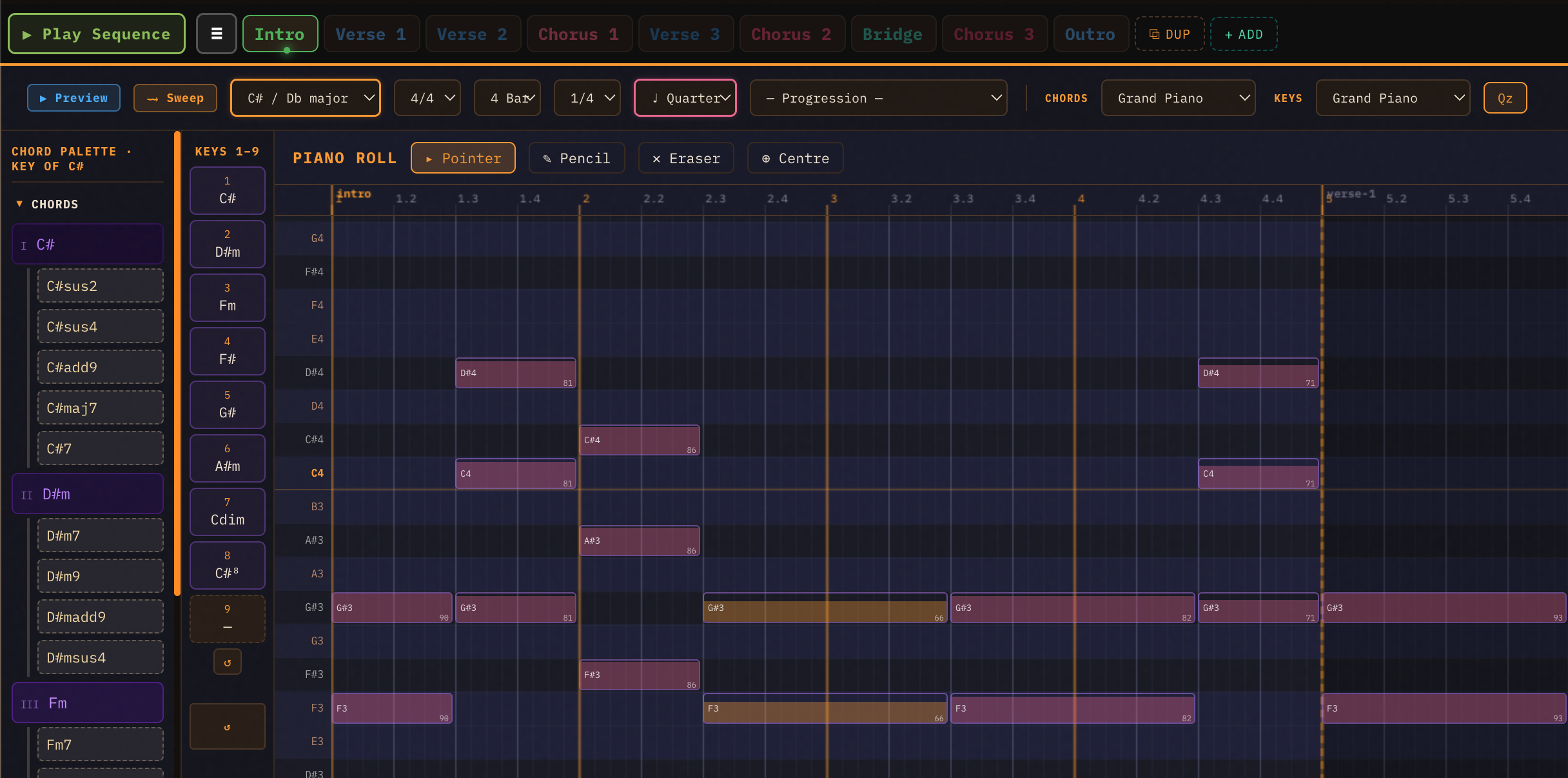This screenshot has width=1568, height=778.
Task: Open the Keys instrument Grand Piano dropdown
Action: click(1393, 98)
